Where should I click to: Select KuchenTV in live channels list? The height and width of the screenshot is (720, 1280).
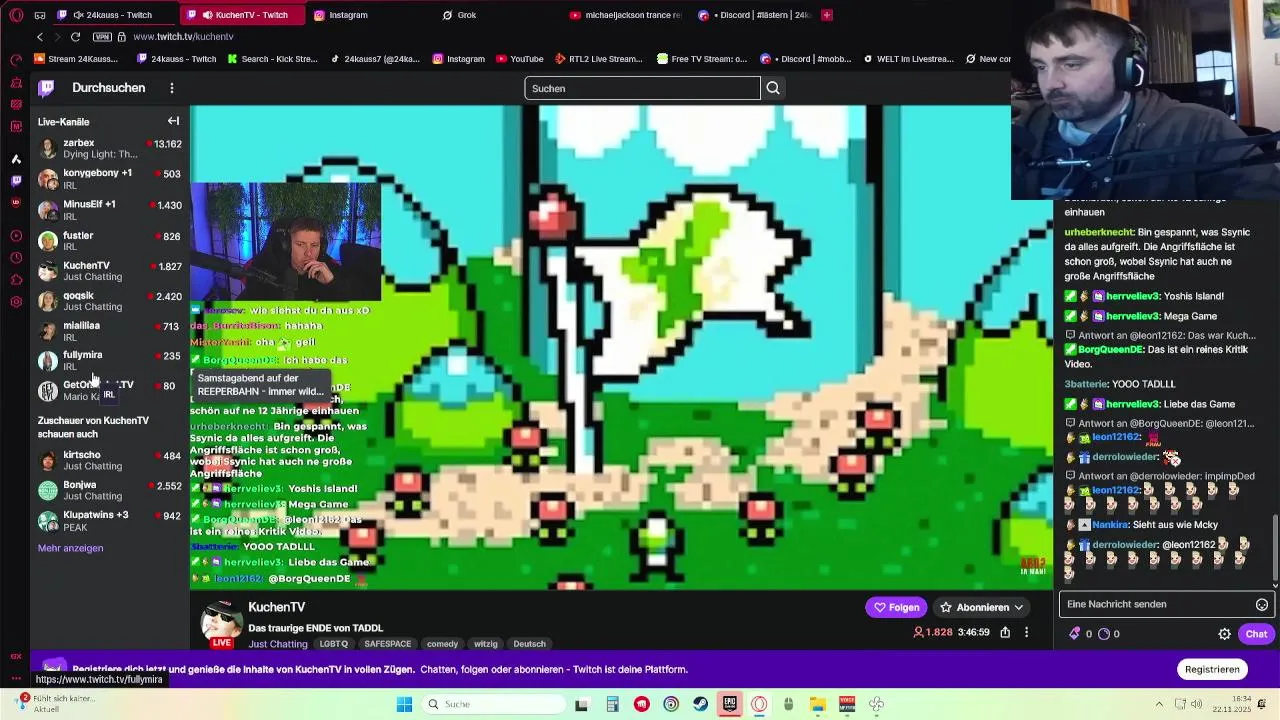[109, 271]
